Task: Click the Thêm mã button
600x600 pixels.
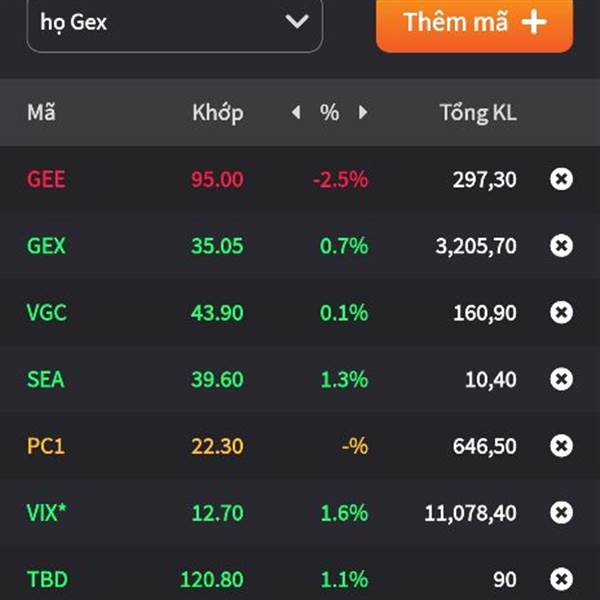Action: [474, 24]
